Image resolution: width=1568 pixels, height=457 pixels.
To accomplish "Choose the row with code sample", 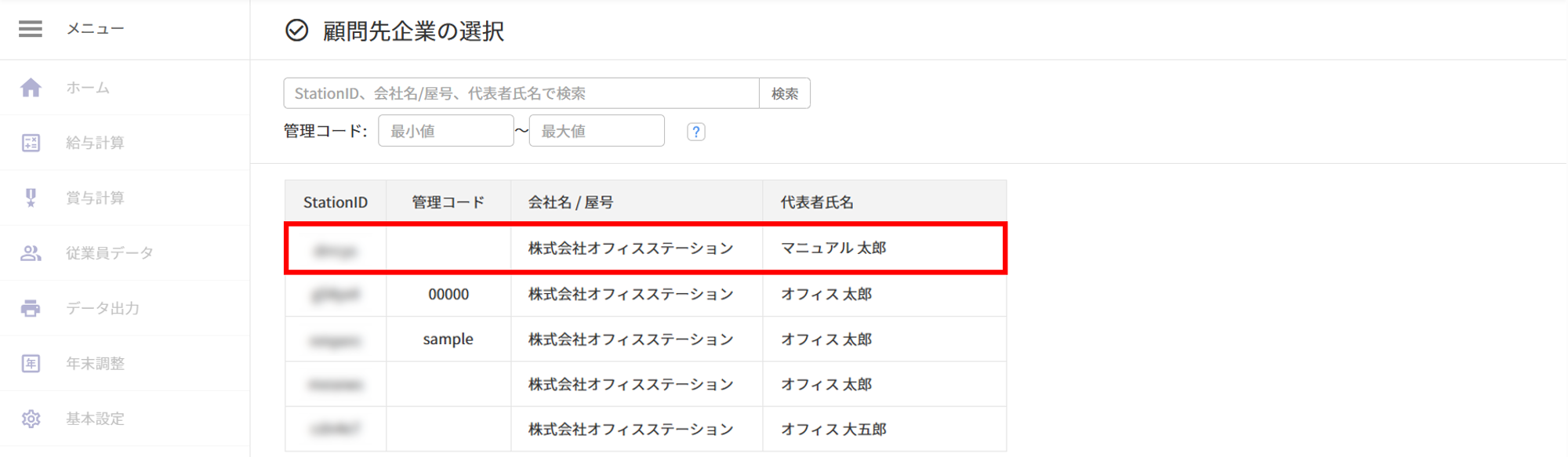I will click(x=644, y=339).
